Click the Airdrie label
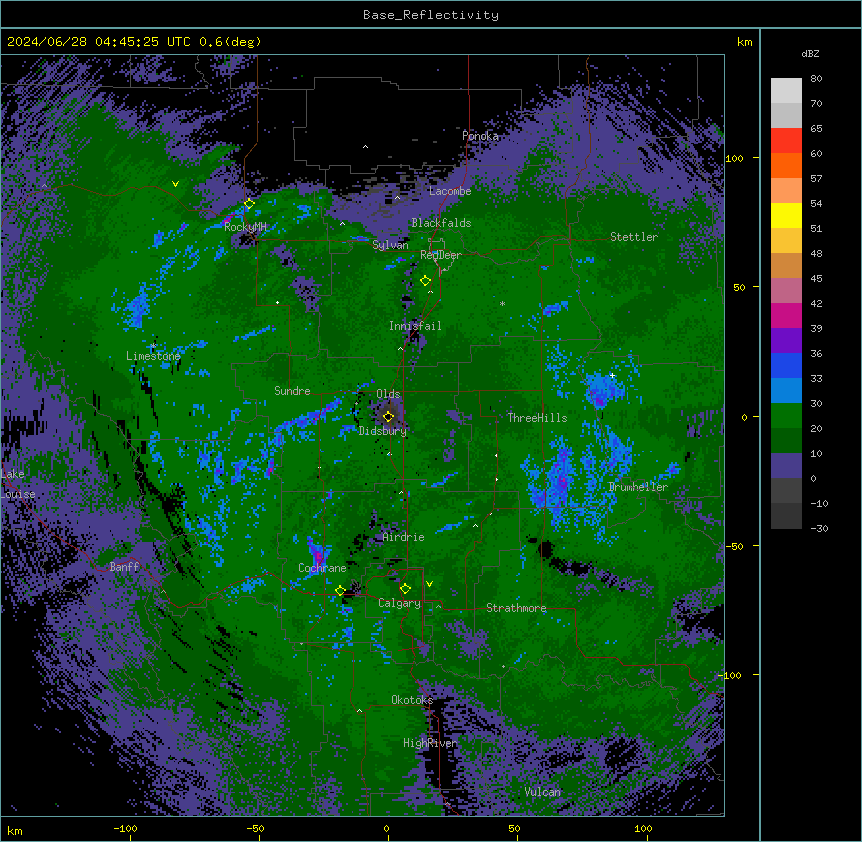 (x=403, y=537)
